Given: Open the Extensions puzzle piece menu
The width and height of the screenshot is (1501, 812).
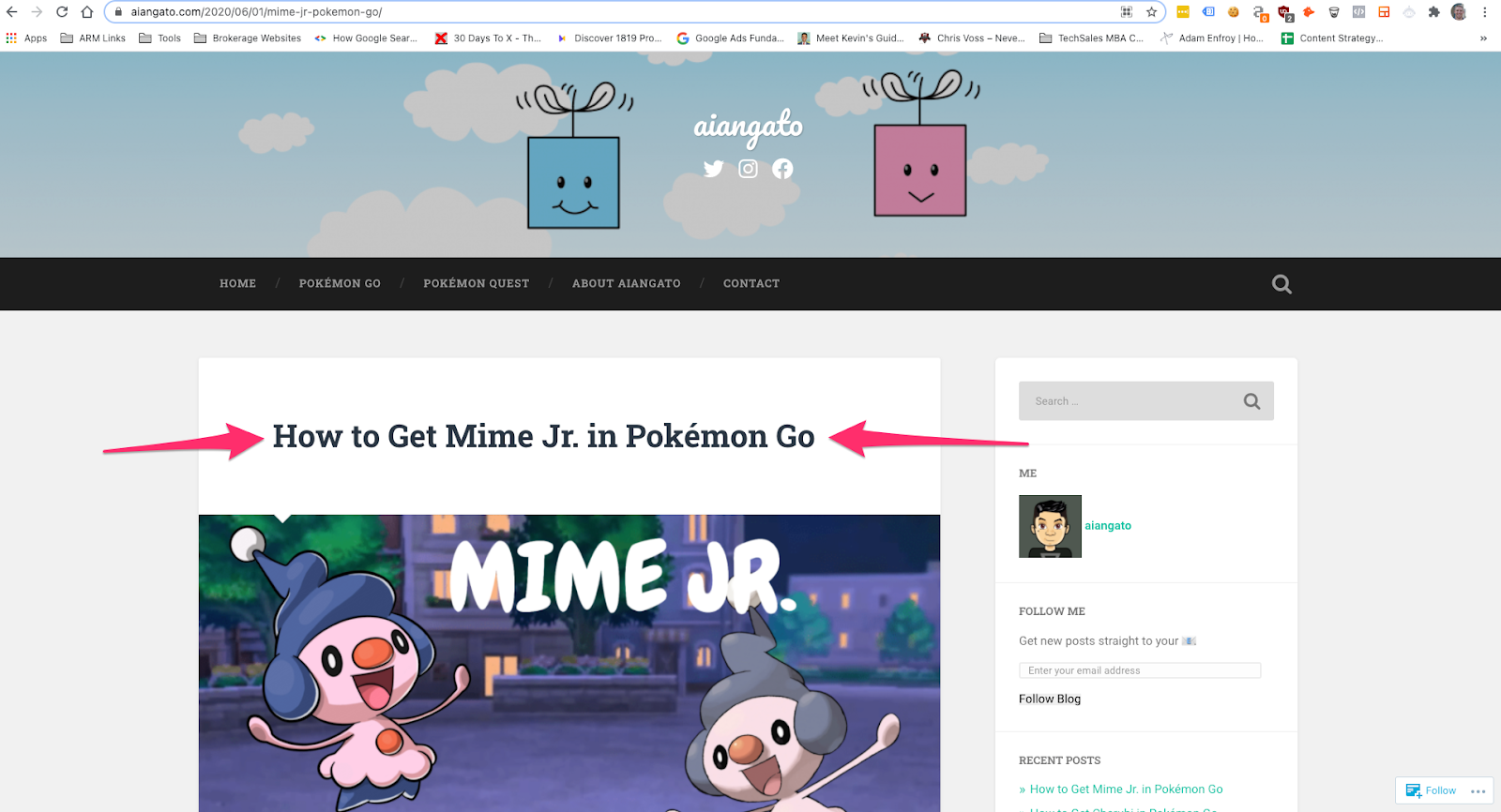Looking at the screenshot, I should click(1433, 12).
